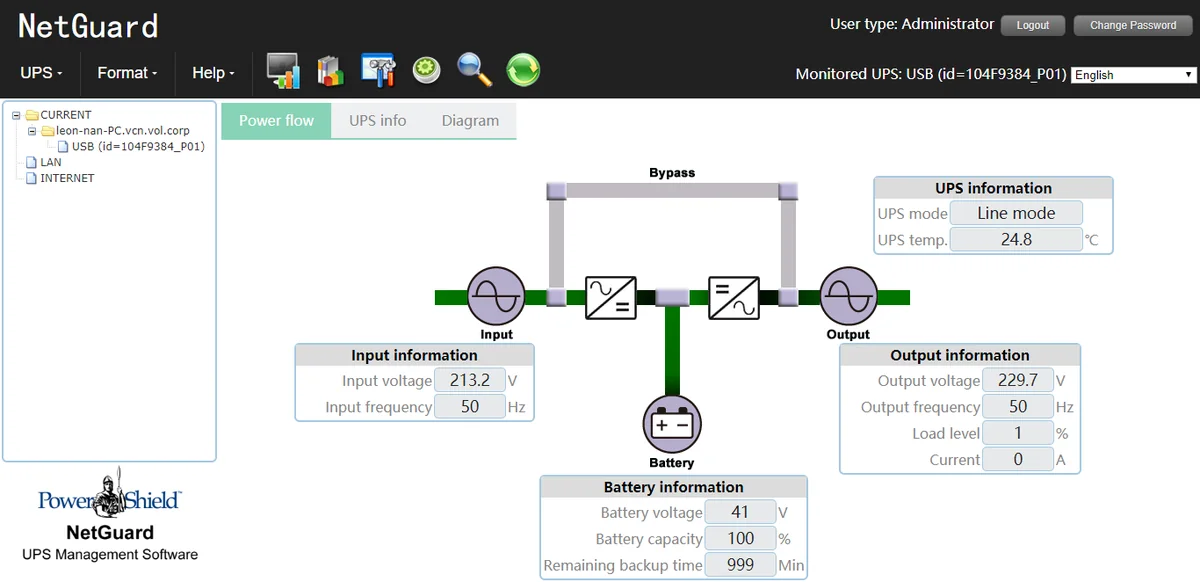
Task: Click the Battery capacity value 100
Action: [741, 538]
